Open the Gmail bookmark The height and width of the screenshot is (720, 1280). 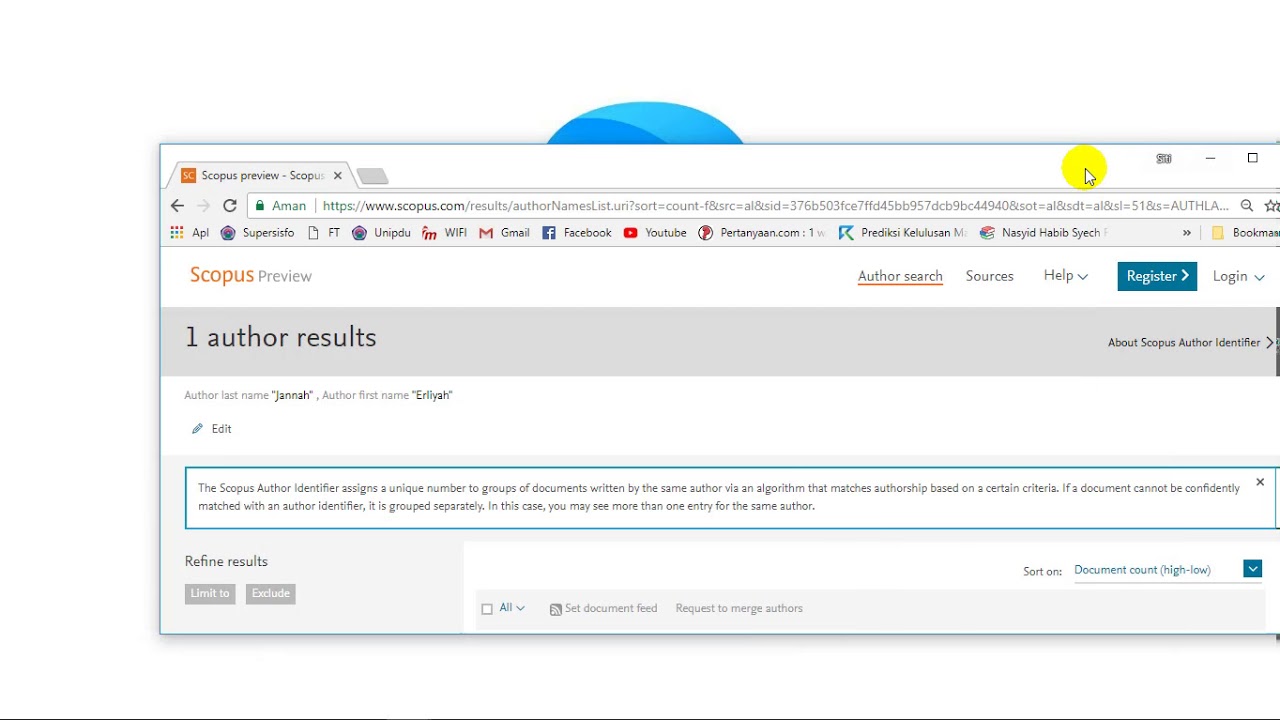pyautogui.click(x=505, y=233)
